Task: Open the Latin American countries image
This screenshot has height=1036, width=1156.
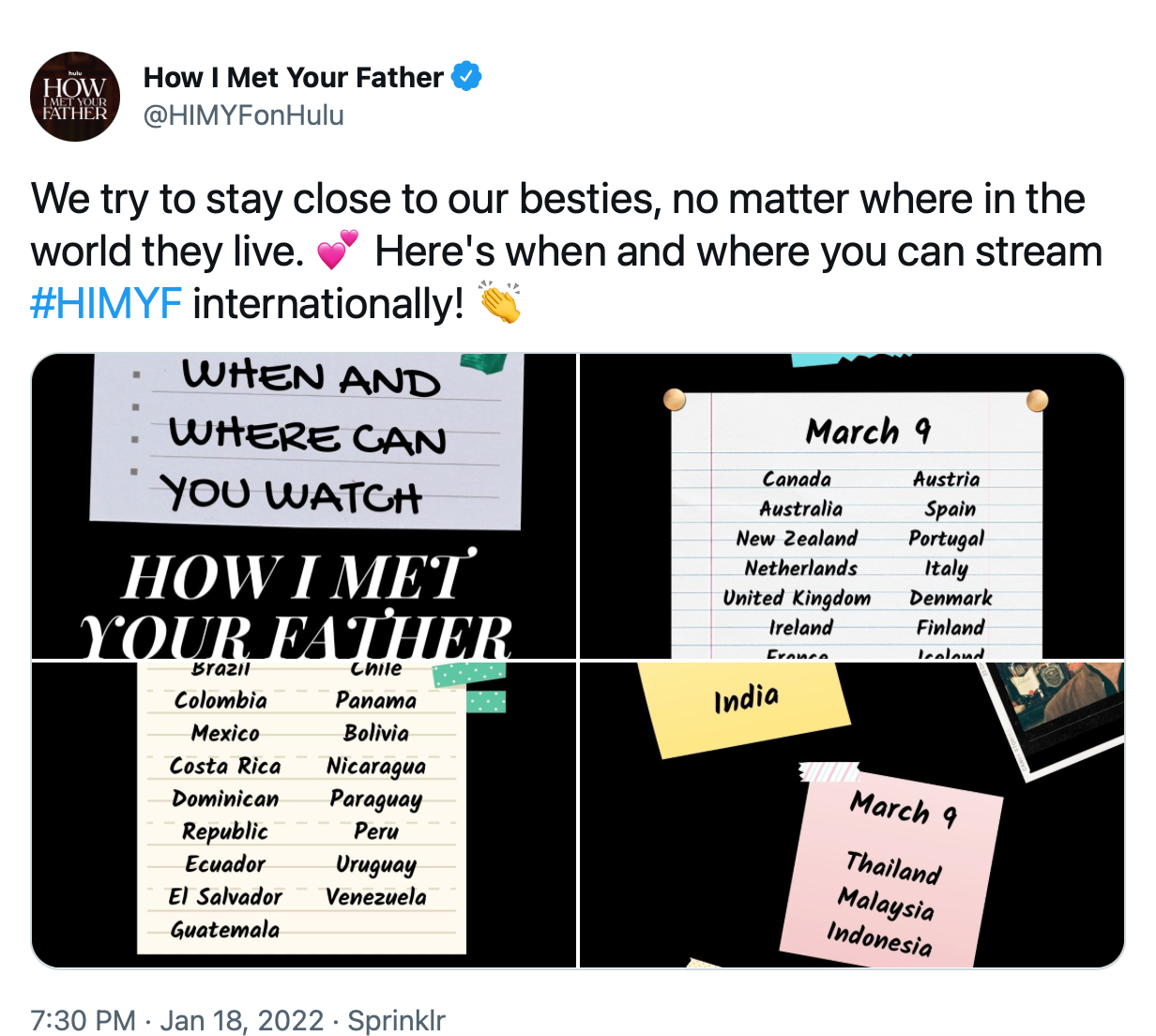Action: 304,813
